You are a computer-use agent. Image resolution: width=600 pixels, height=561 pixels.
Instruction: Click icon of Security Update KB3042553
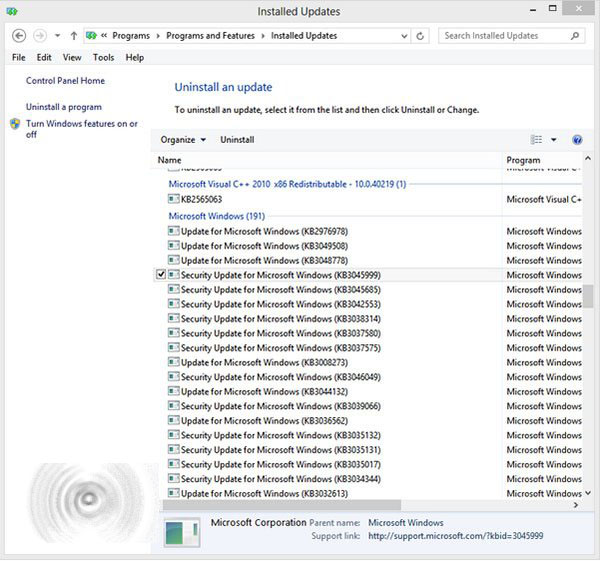point(174,303)
